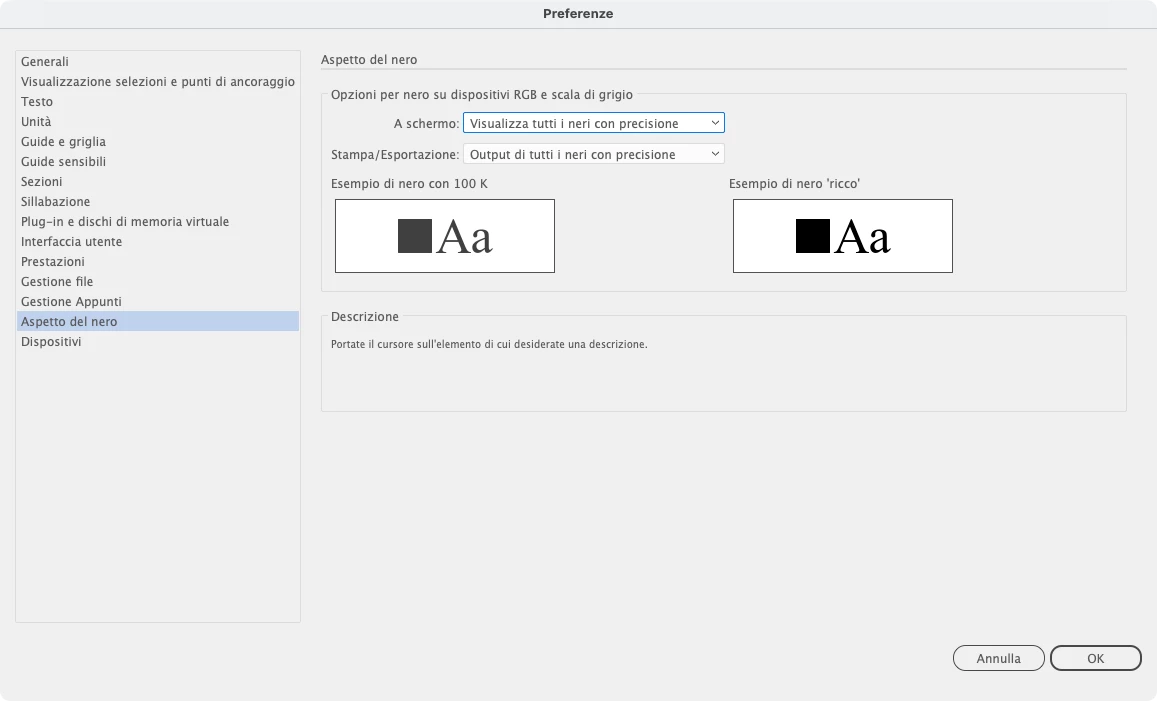Image resolution: width=1157 pixels, height=701 pixels.
Task: Select Visualizzazione selezioni e punti di ancoraggio
Action: pos(157,82)
